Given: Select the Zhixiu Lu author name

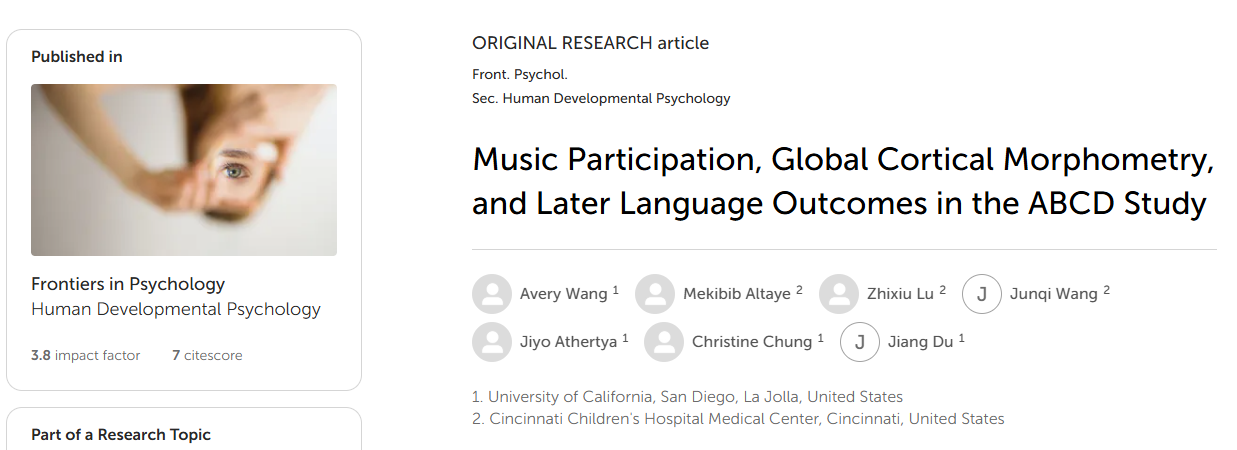Looking at the screenshot, I should 900,294.
